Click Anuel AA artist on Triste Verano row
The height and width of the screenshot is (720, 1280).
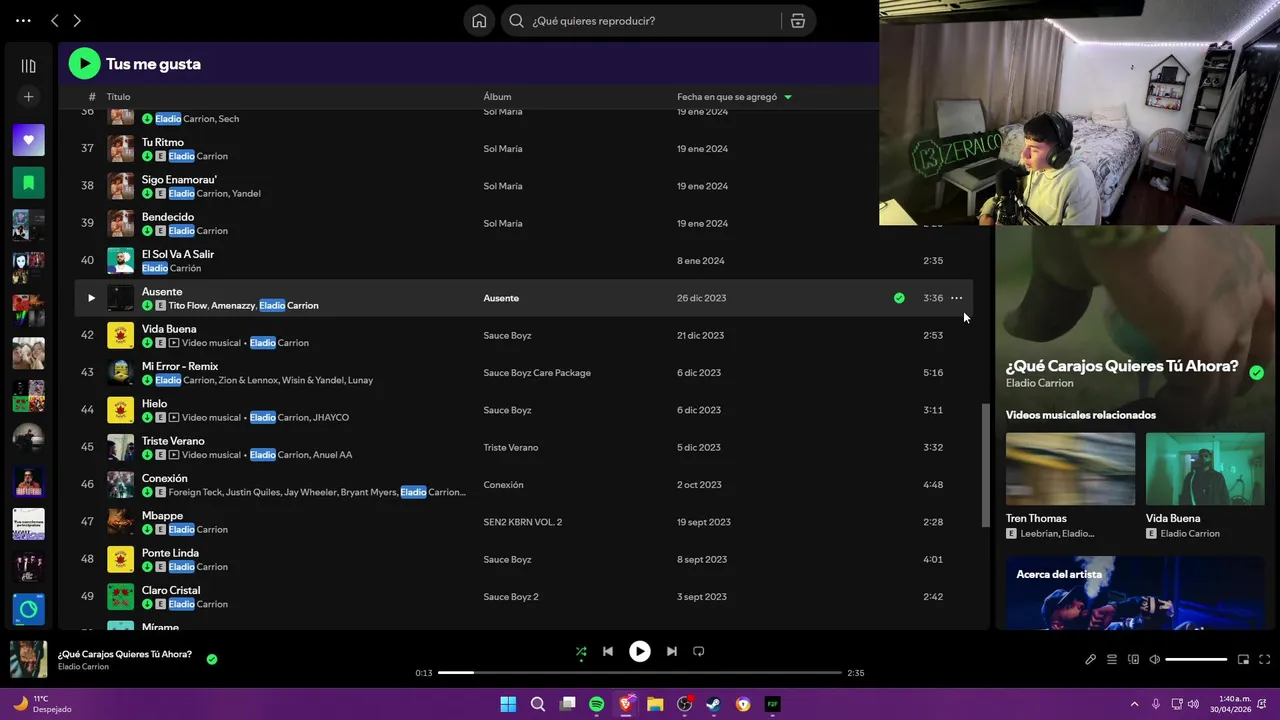(333, 455)
